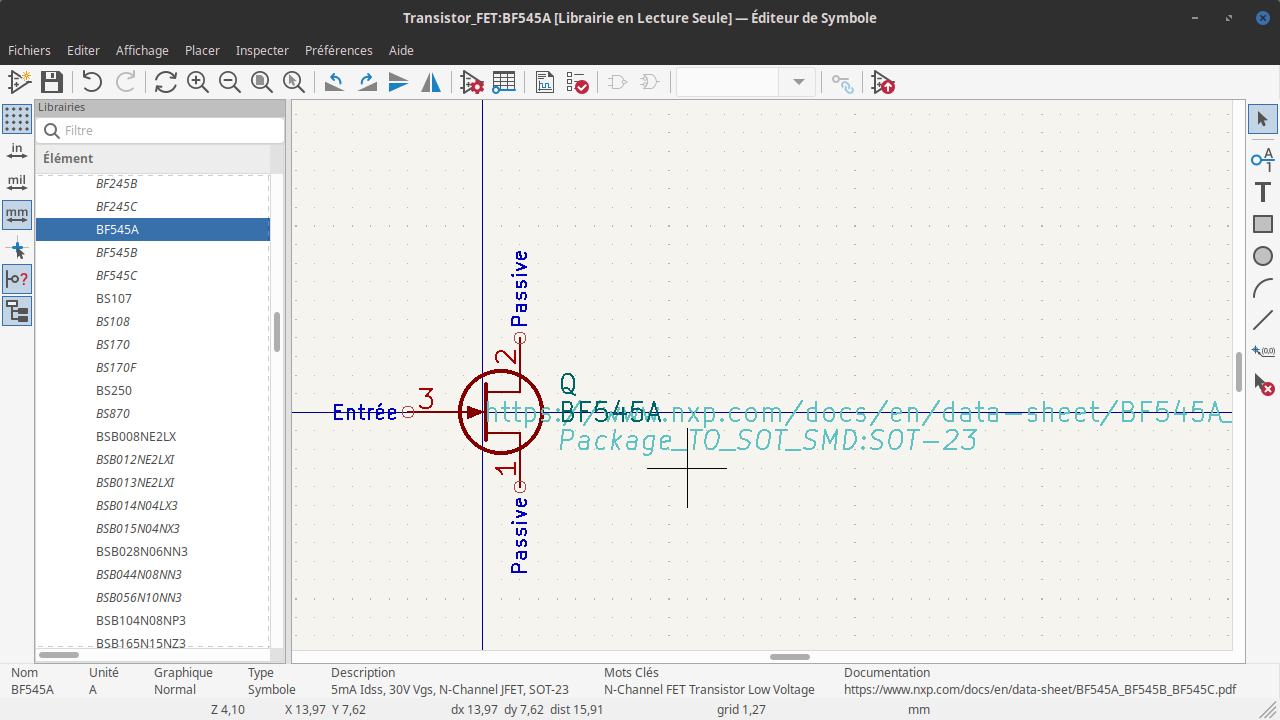The width and height of the screenshot is (1280, 720).
Task: Show normal body style (De Morgan standard)
Action: pyautogui.click(x=618, y=82)
